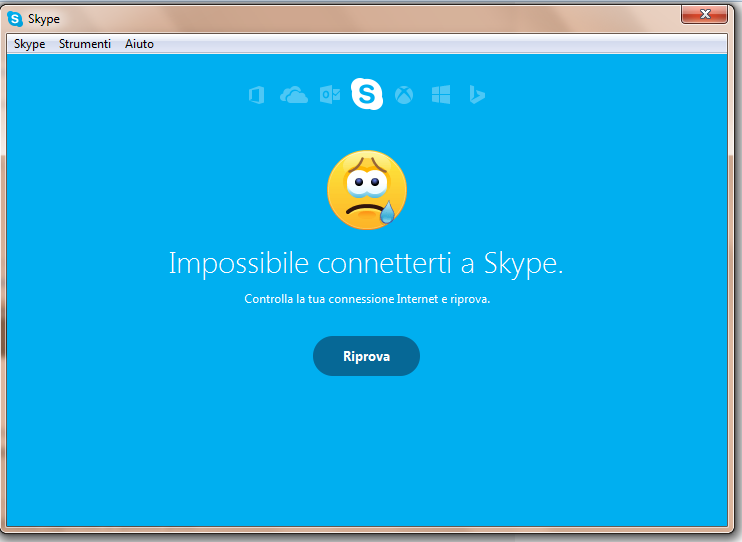
Task: Close the Skype window
Action: coord(704,14)
